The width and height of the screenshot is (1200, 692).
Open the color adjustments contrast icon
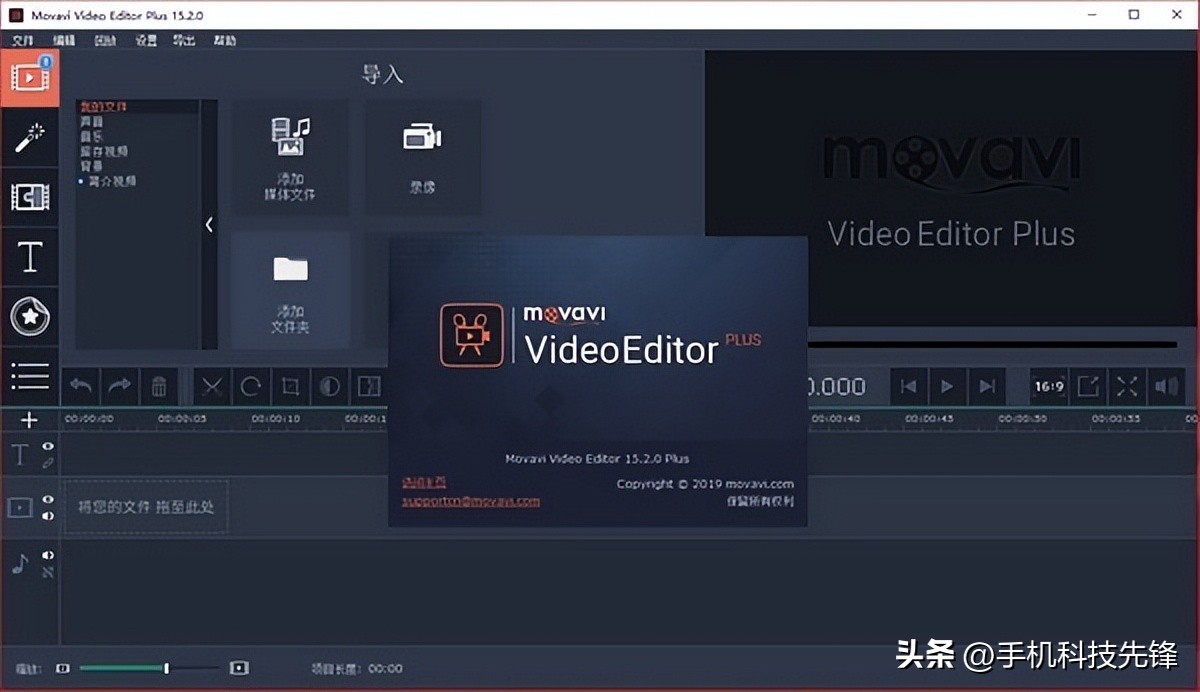(x=330, y=386)
